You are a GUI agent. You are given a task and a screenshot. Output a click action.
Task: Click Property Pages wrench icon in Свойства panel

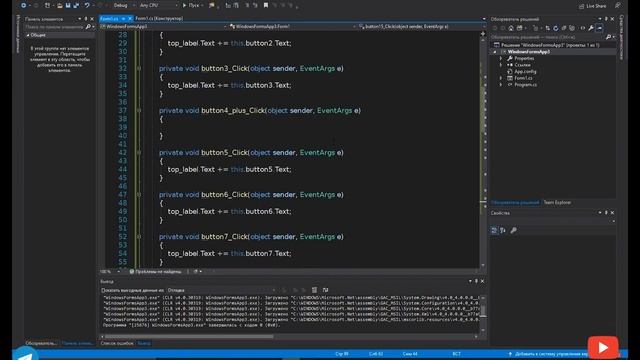click(x=513, y=231)
